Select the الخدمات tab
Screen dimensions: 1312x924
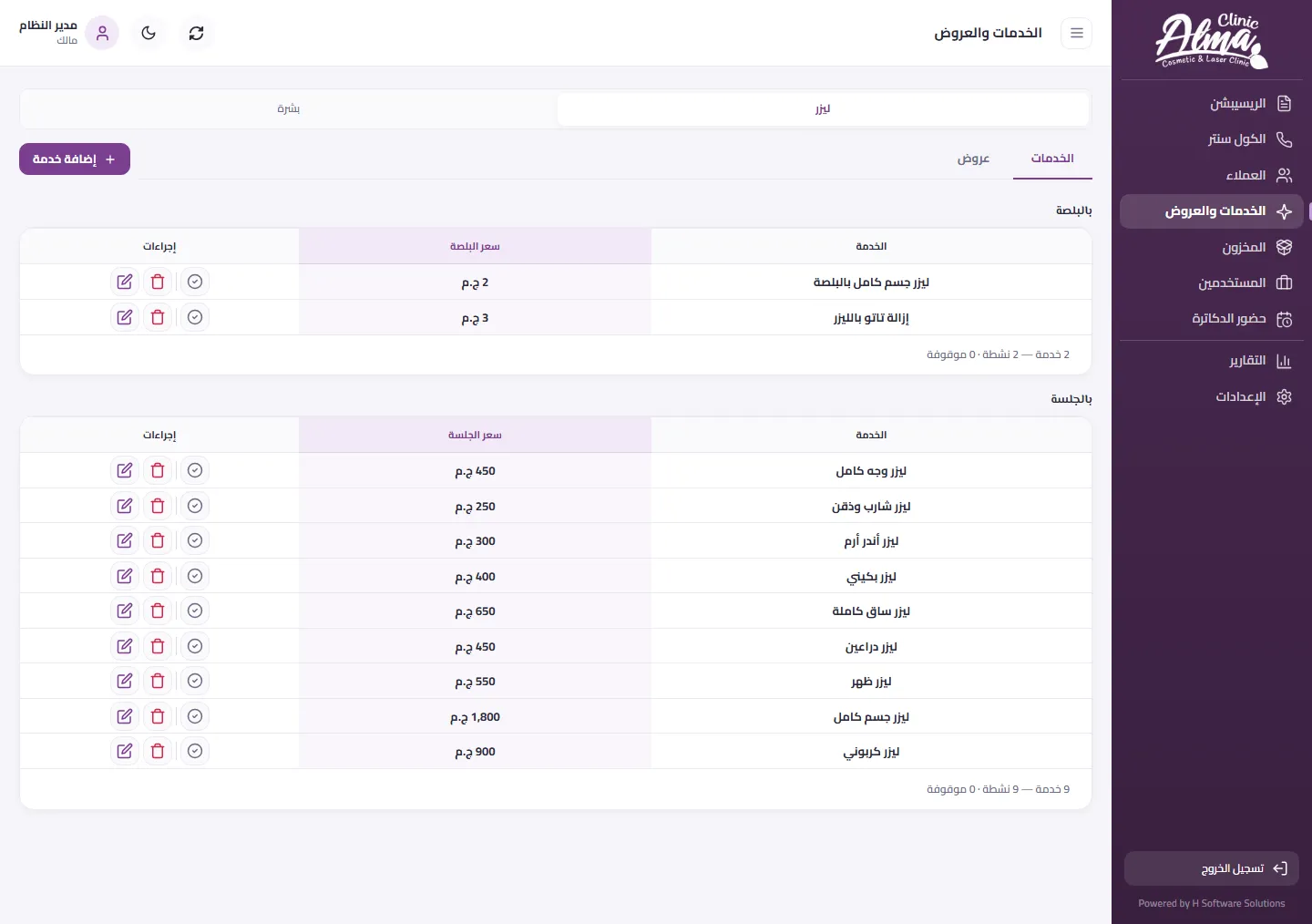1052,159
